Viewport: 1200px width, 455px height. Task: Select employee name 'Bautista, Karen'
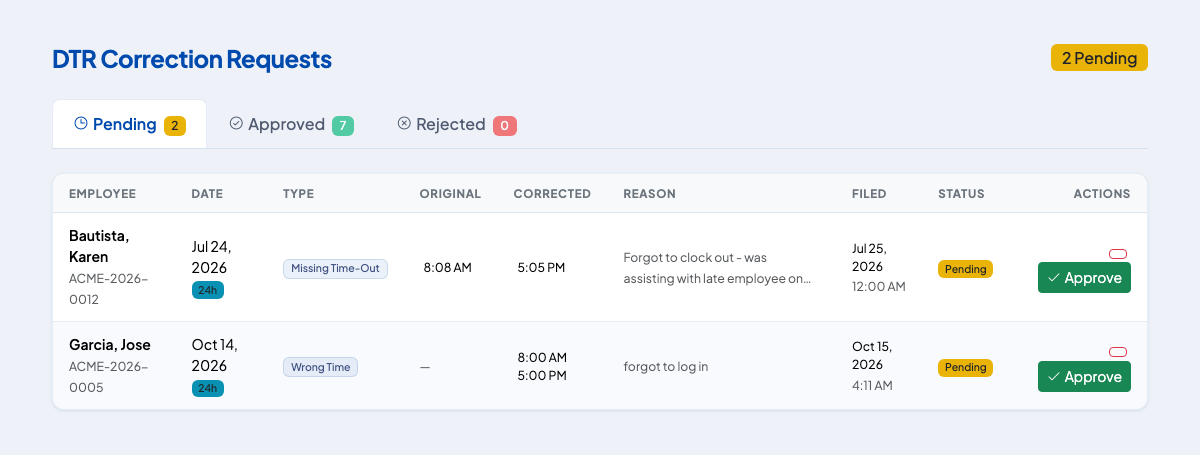click(99, 246)
